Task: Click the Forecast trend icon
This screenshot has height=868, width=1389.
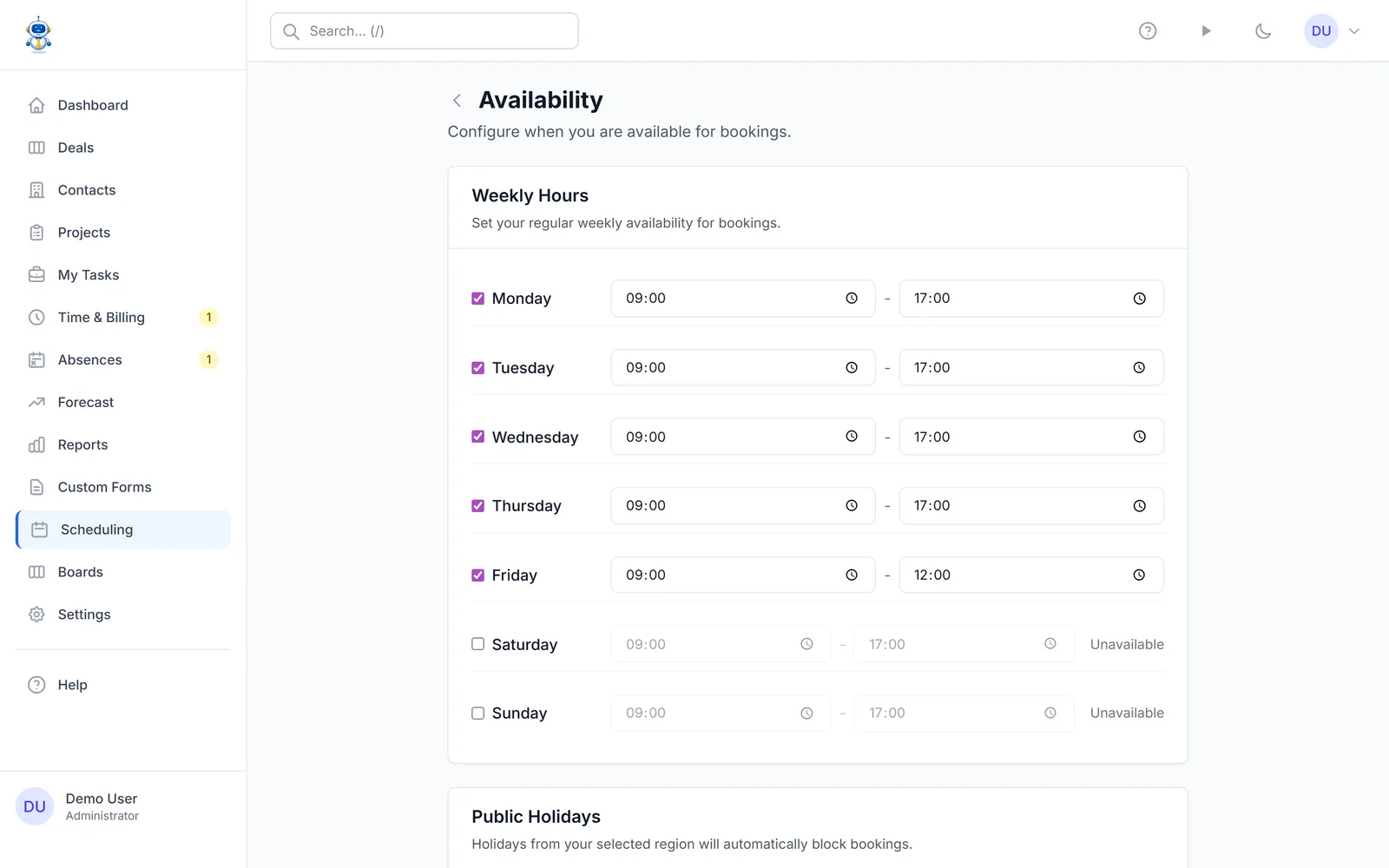Action: tap(36, 403)
